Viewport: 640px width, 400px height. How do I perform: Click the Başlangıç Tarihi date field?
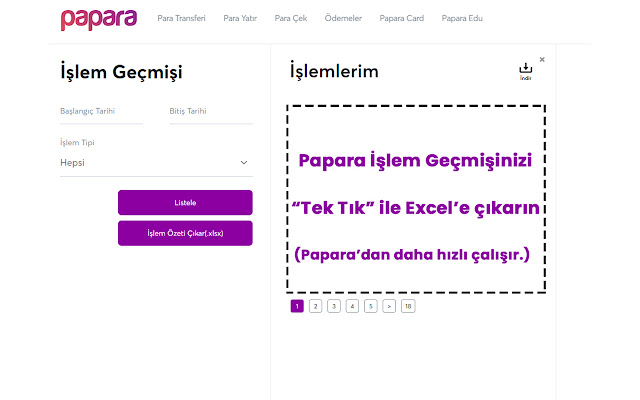(102, 114)
